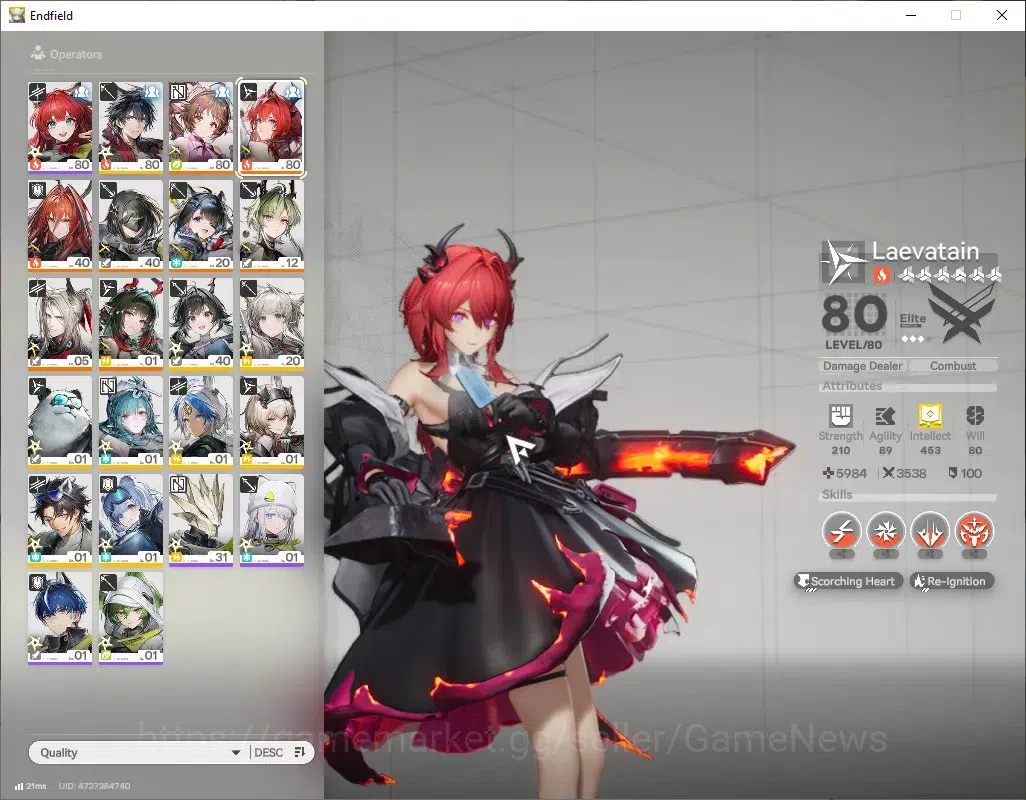Click the Operators header icon

pos(38,53)
